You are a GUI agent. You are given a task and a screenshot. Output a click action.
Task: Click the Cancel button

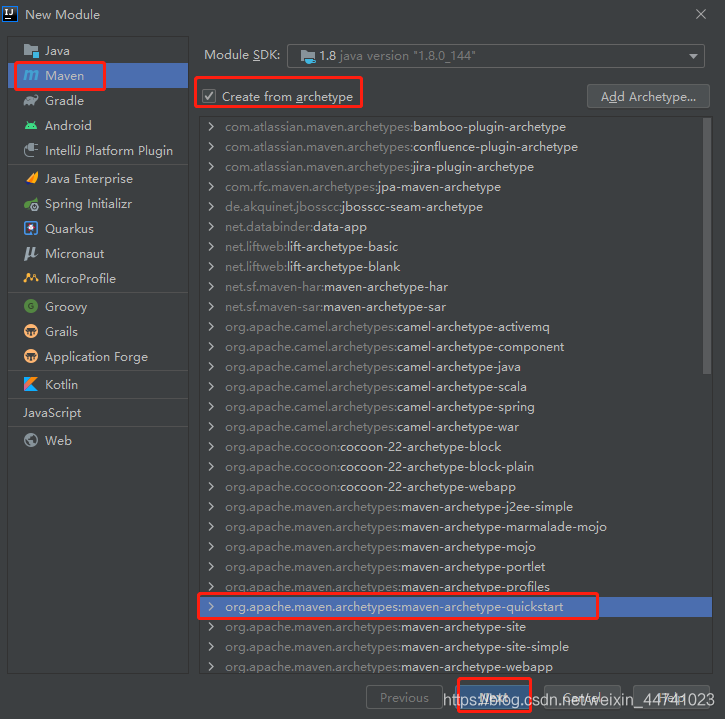coord(582,697)
